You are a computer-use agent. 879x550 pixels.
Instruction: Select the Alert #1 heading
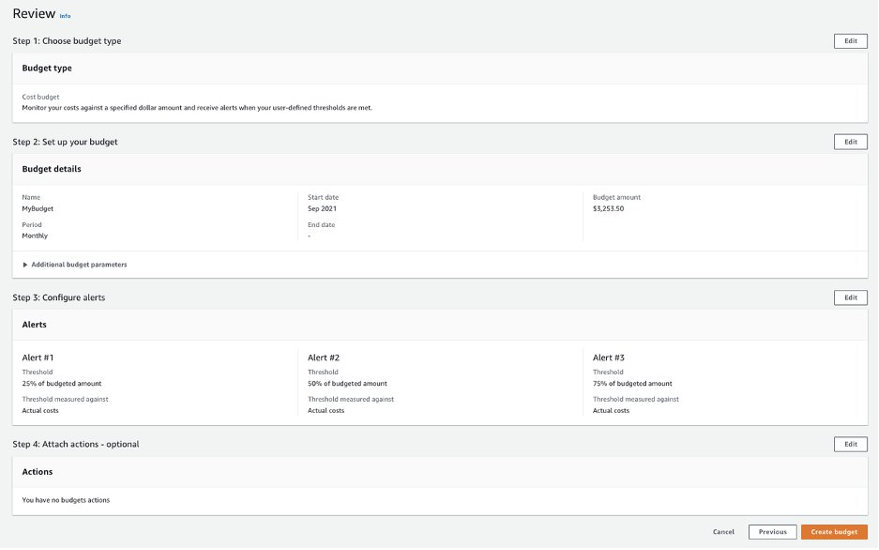(38, 357)
